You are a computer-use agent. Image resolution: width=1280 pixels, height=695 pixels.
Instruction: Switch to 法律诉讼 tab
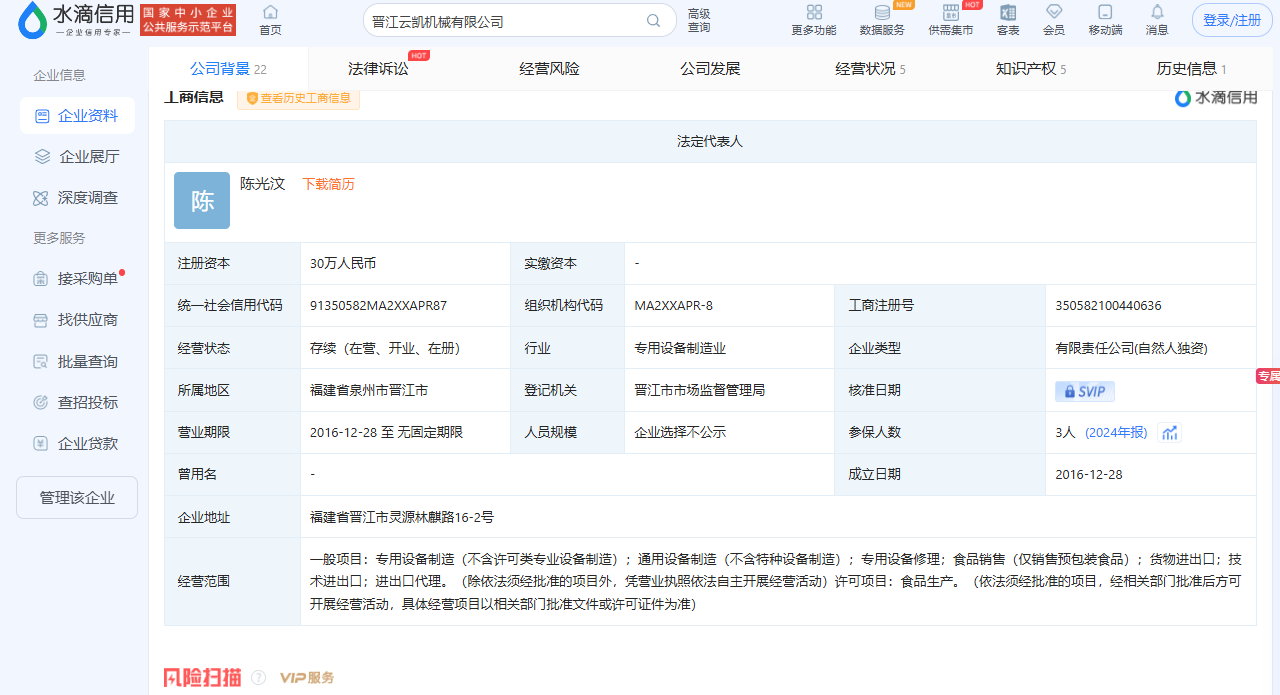[378, 69]
